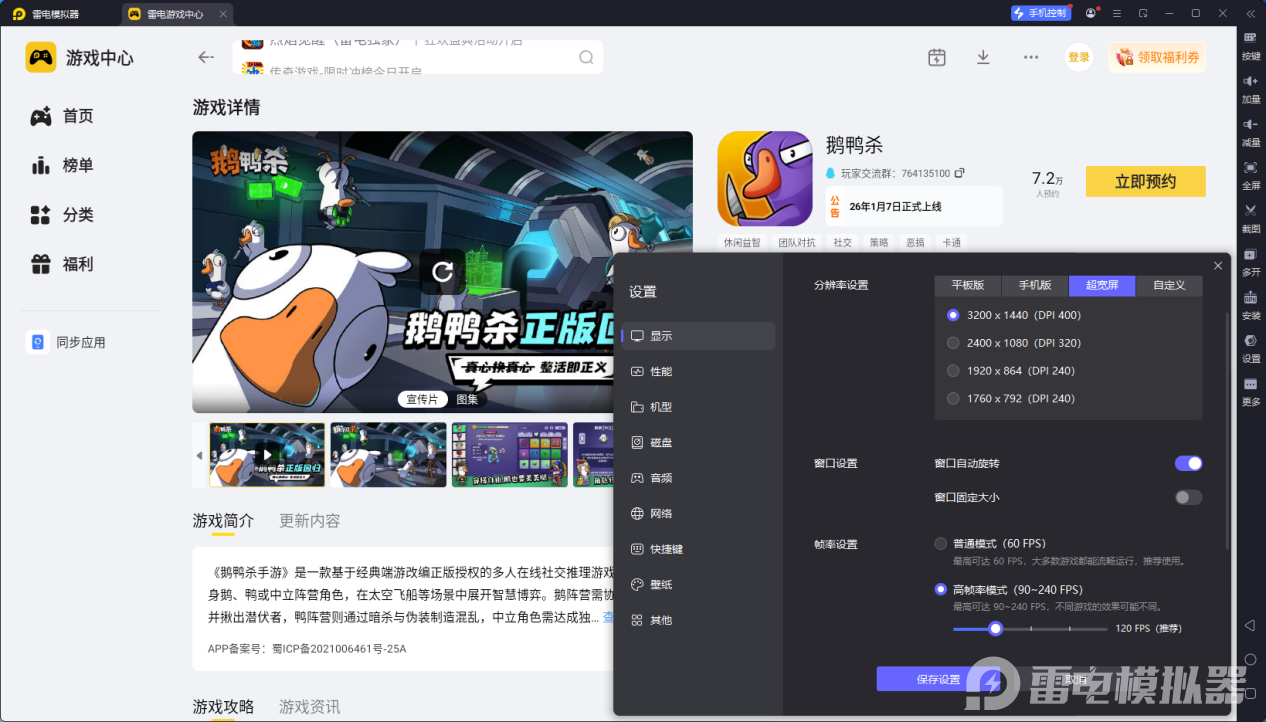Collapse the game detail page with back arrow
The width and height of the screenshot is (1266, 722).
pos(206,57)
